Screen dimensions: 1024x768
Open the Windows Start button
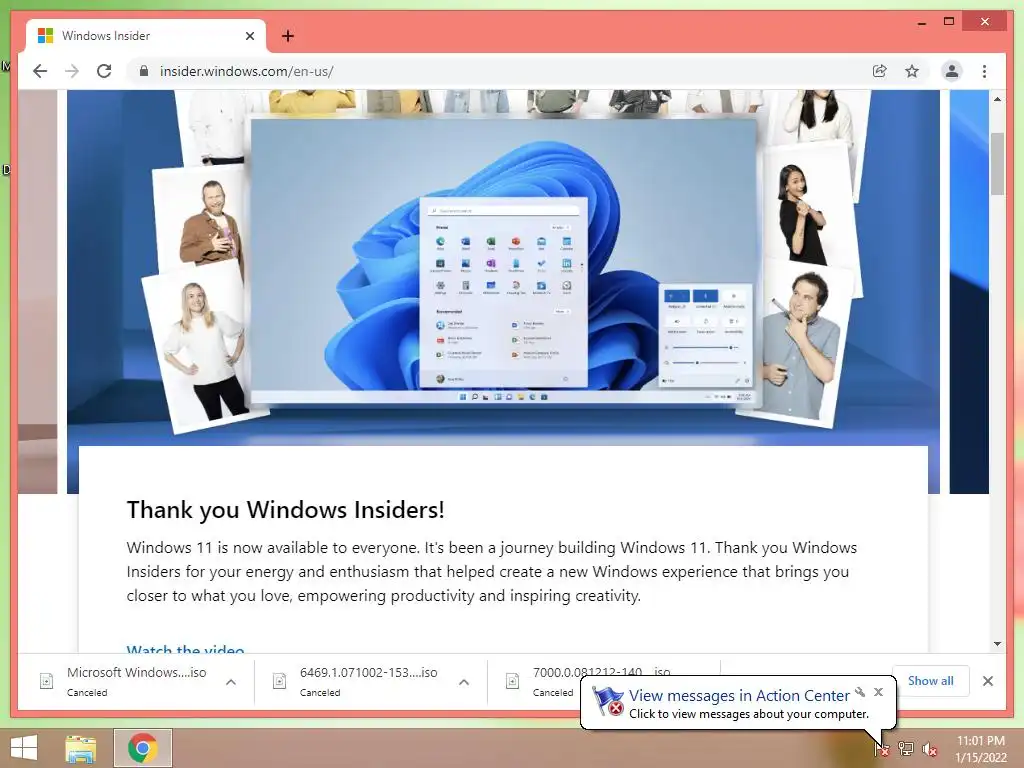click(x=24, y=748)
